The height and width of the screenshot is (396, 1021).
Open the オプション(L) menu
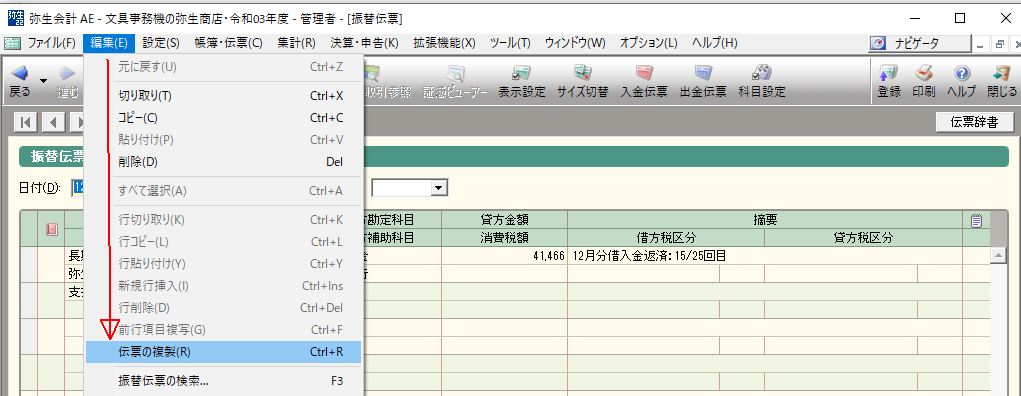[649, 43]
